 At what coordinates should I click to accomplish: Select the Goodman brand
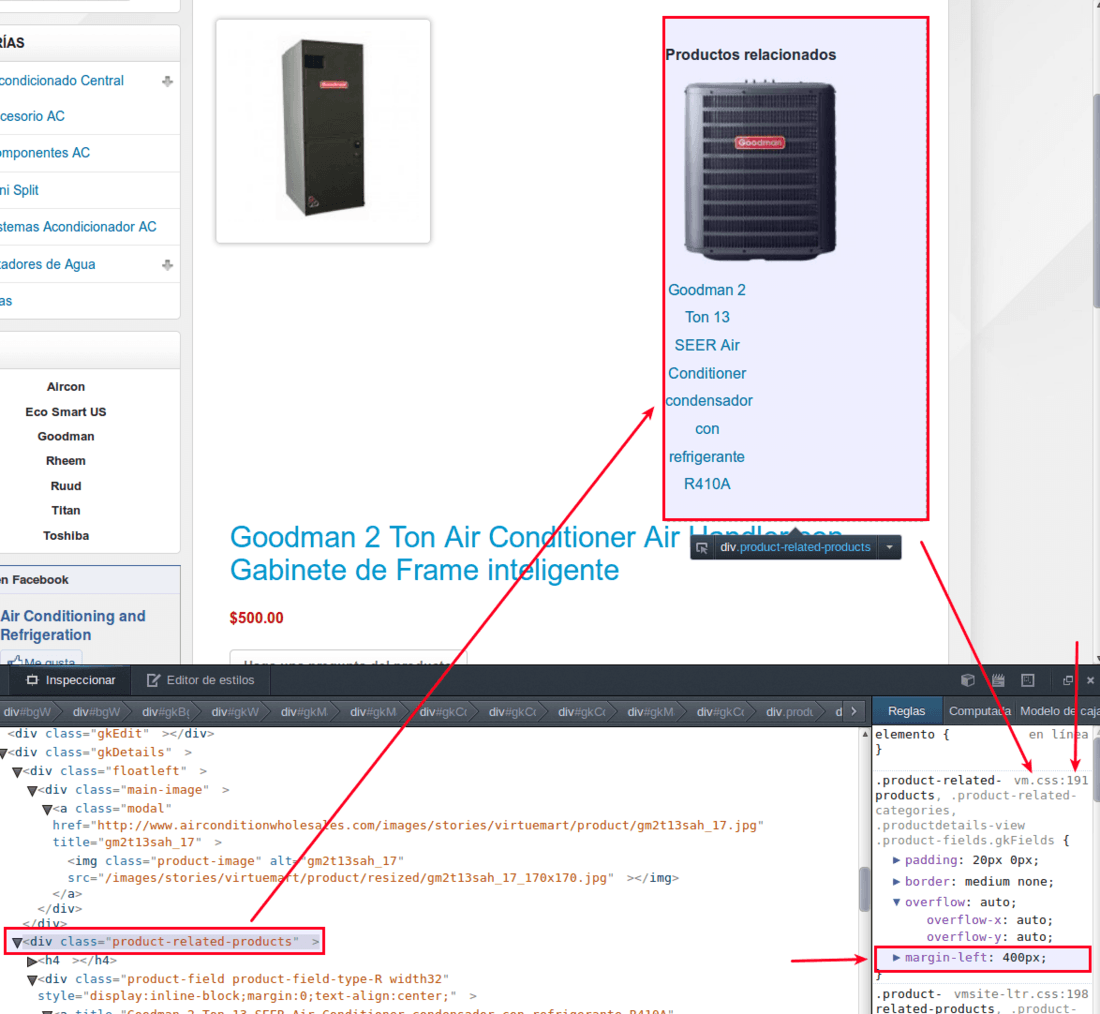(66, 436)
